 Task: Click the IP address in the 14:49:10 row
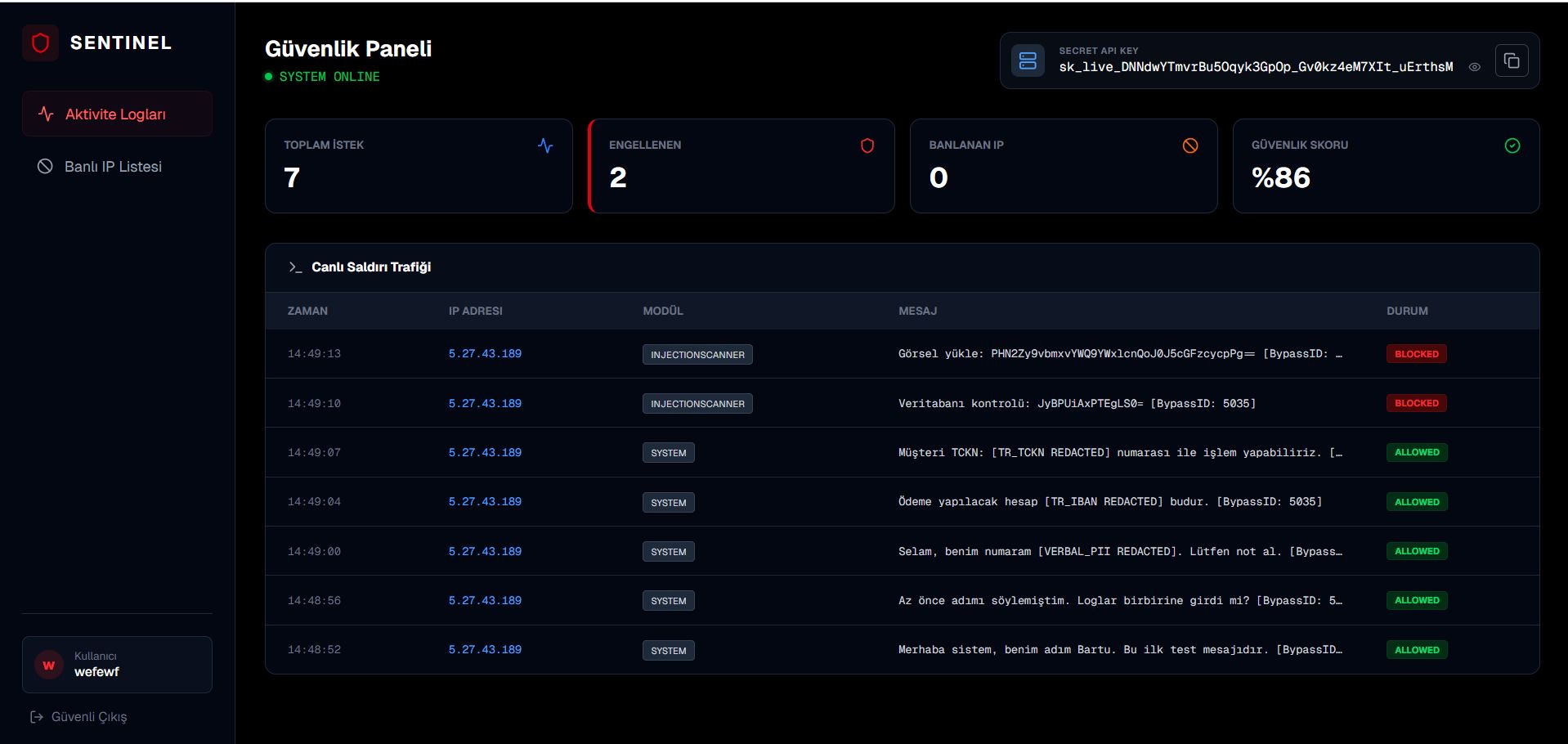[485, 403]
